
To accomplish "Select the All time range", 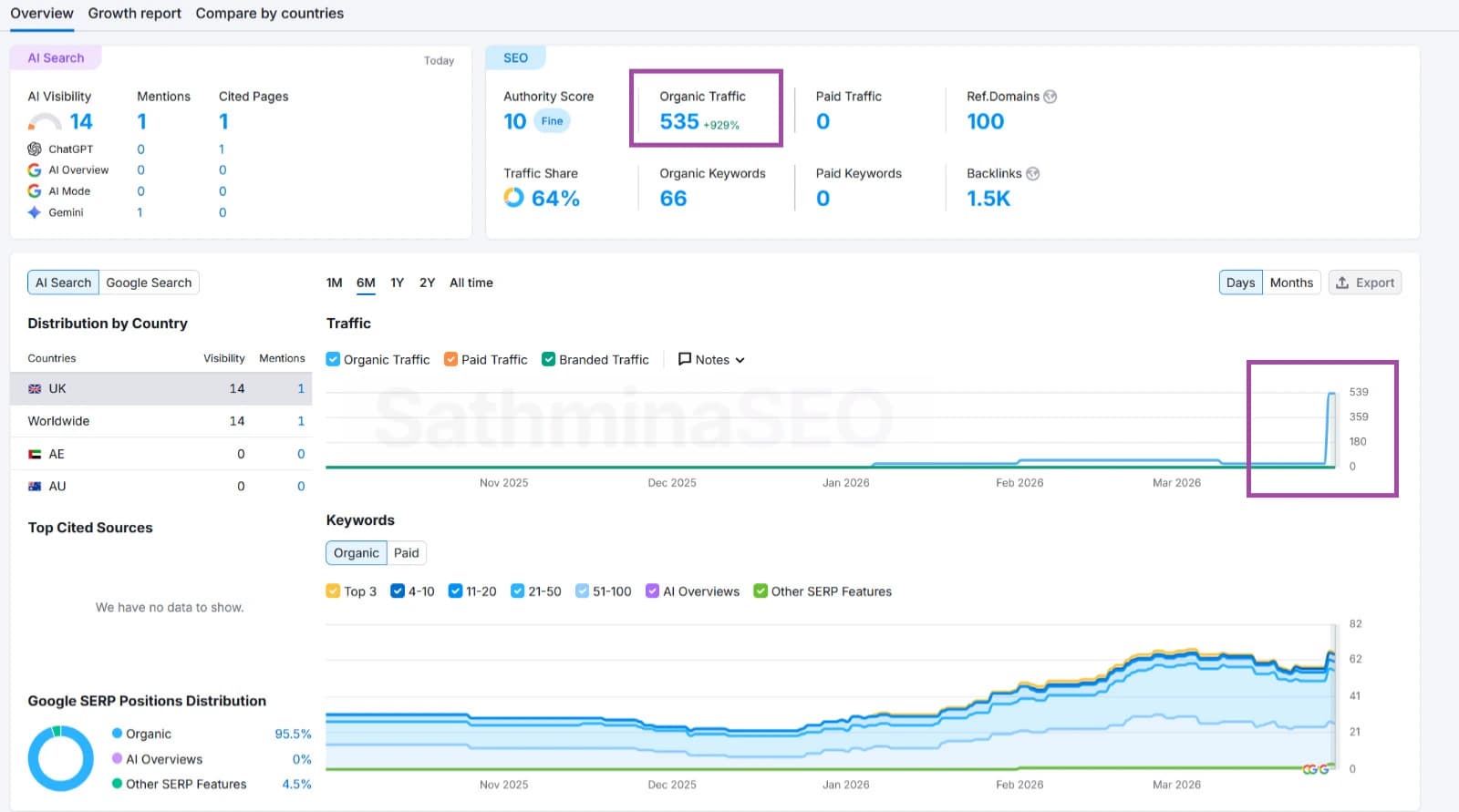I will (x=471, y=283).
